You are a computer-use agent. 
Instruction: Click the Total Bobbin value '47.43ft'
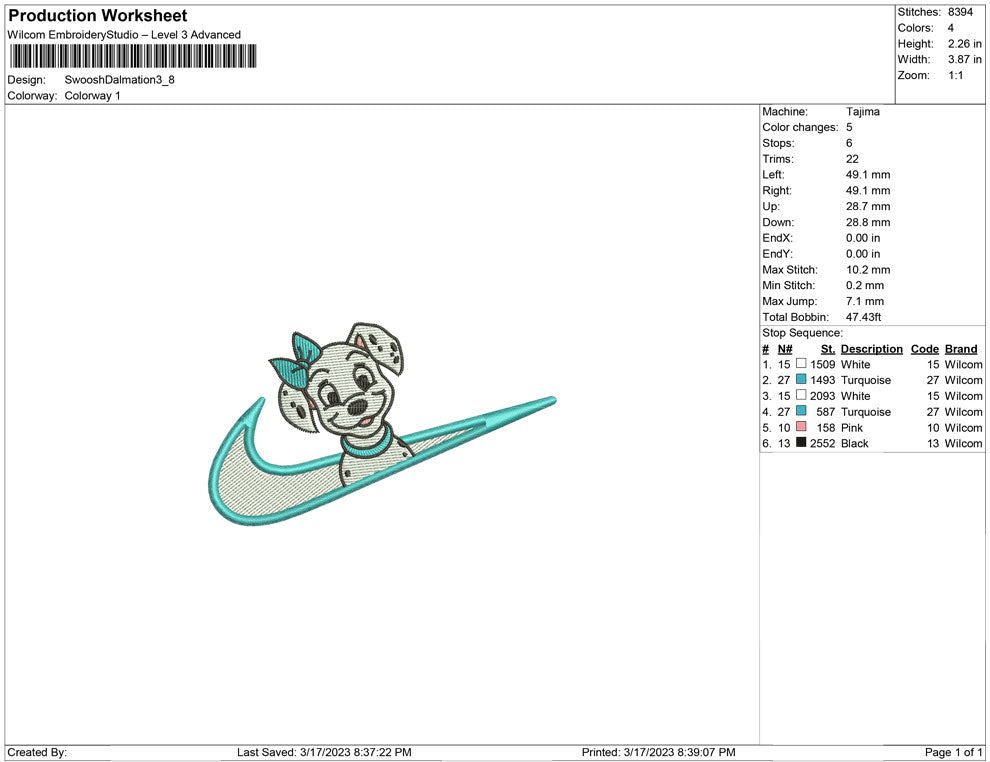864,317
